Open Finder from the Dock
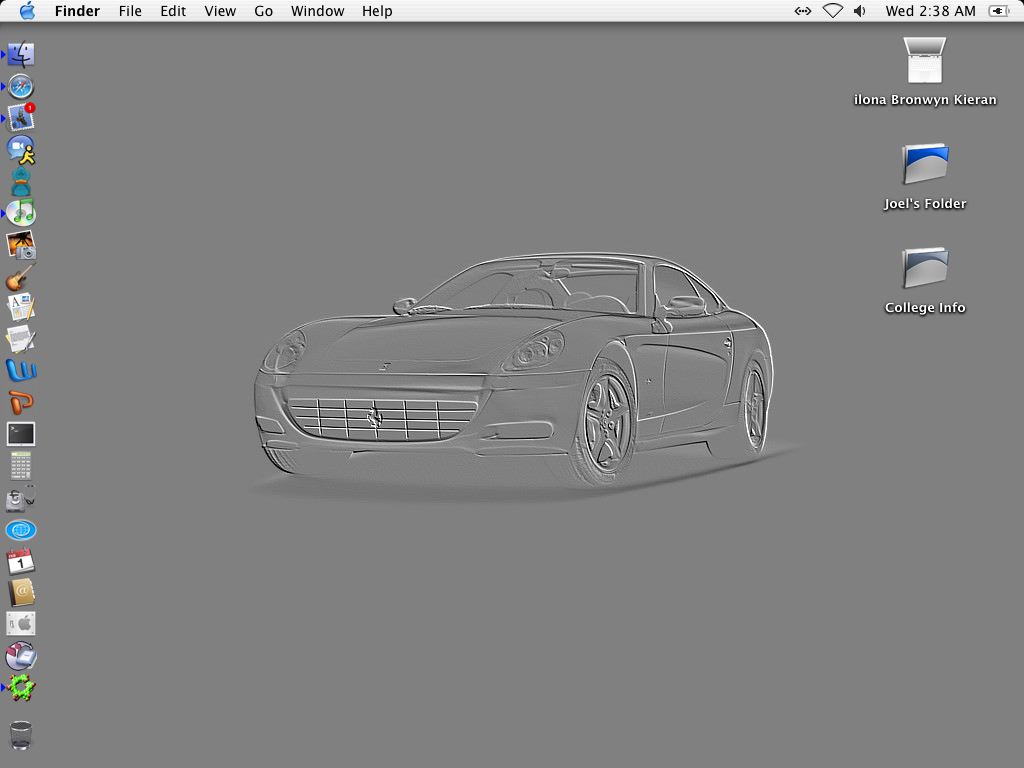 click(21, 54)
